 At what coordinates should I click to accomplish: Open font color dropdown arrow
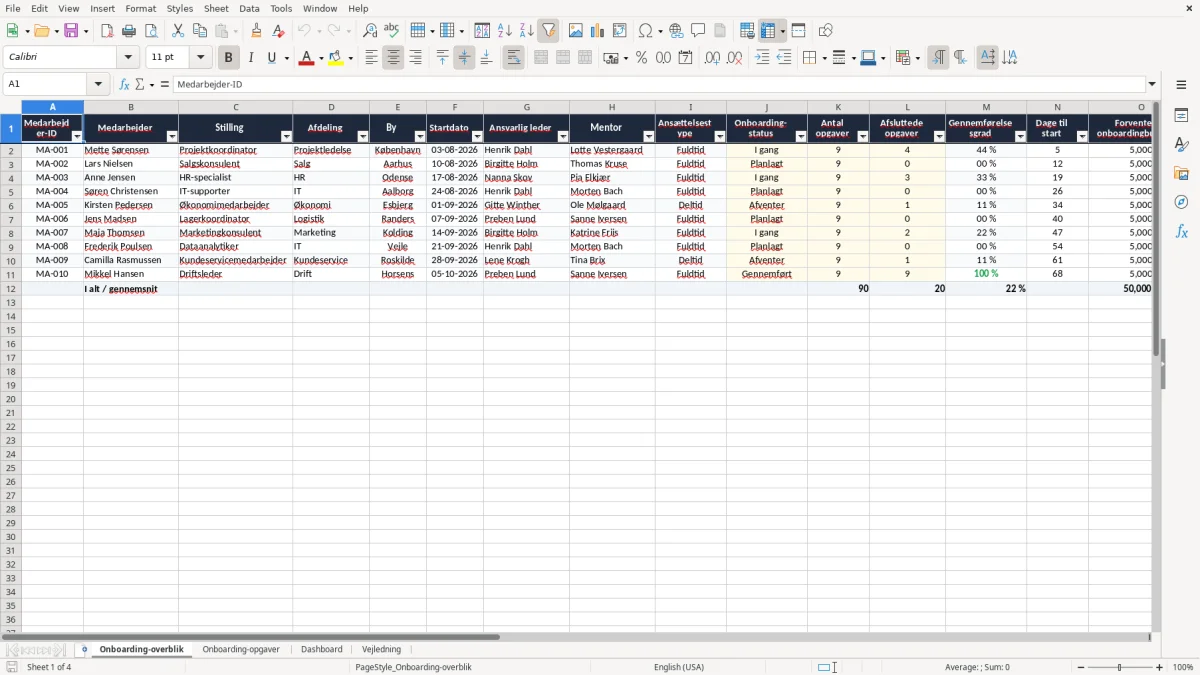(320, 58)
